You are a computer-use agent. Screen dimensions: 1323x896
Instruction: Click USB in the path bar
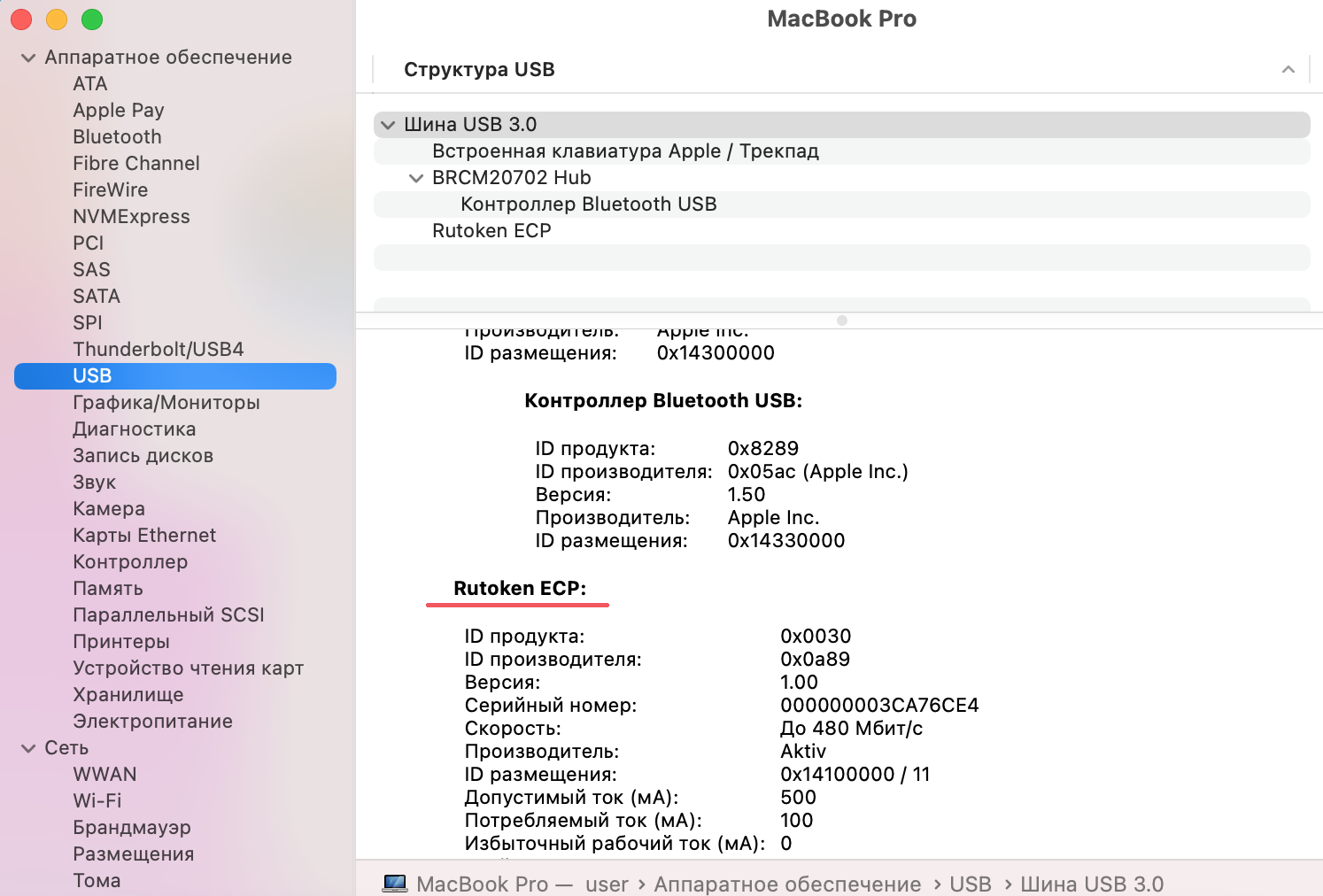tap(971, 884)
